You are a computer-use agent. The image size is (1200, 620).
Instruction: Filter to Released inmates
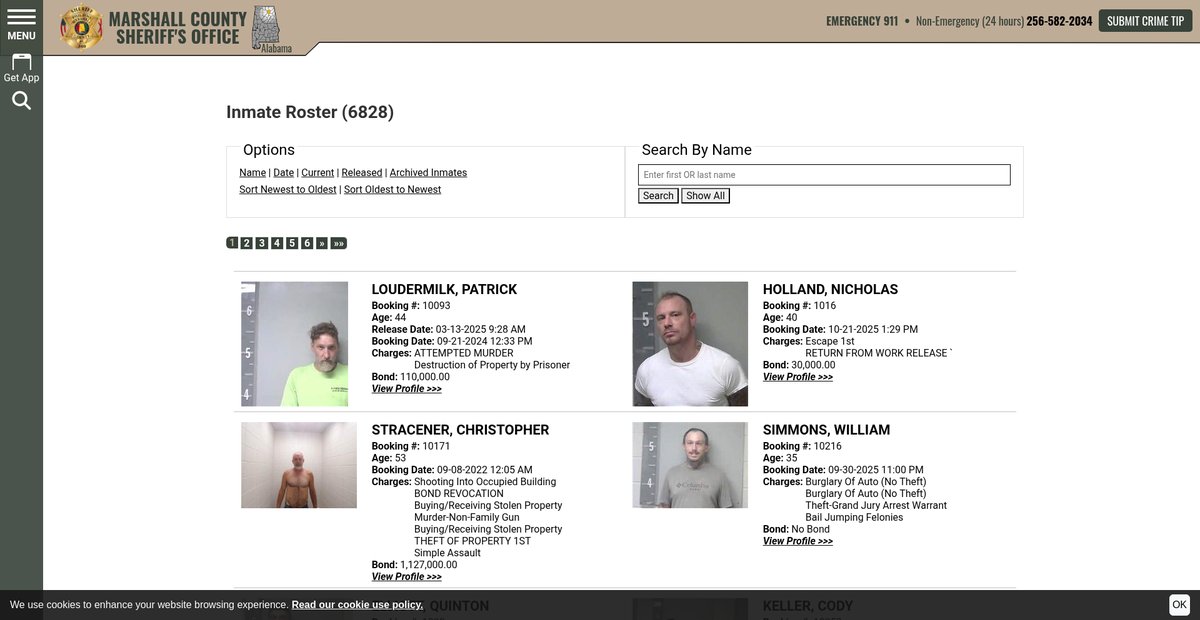click(361, 173)
